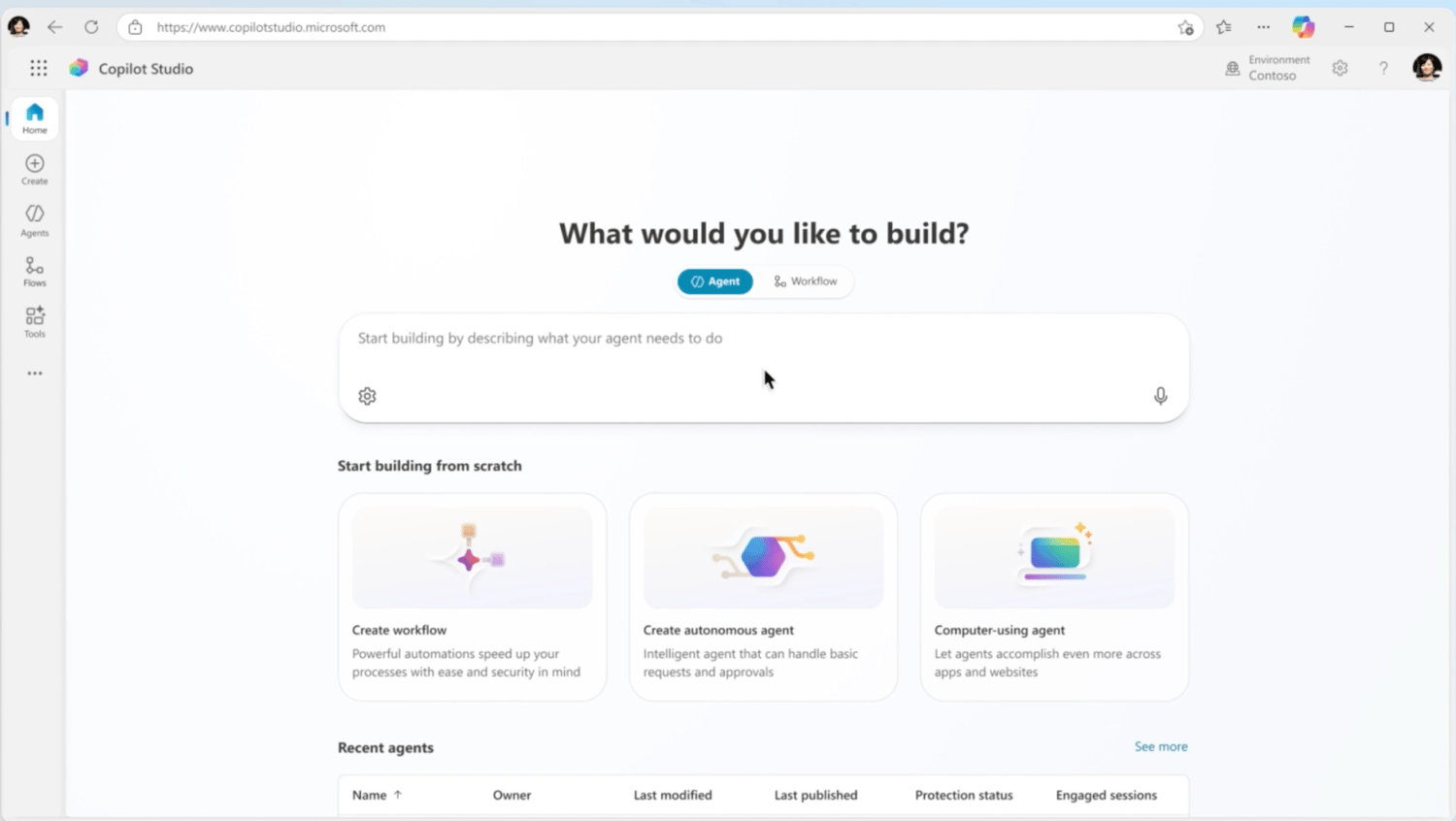Open the account profile picture in header

[x=1427, y=67]
